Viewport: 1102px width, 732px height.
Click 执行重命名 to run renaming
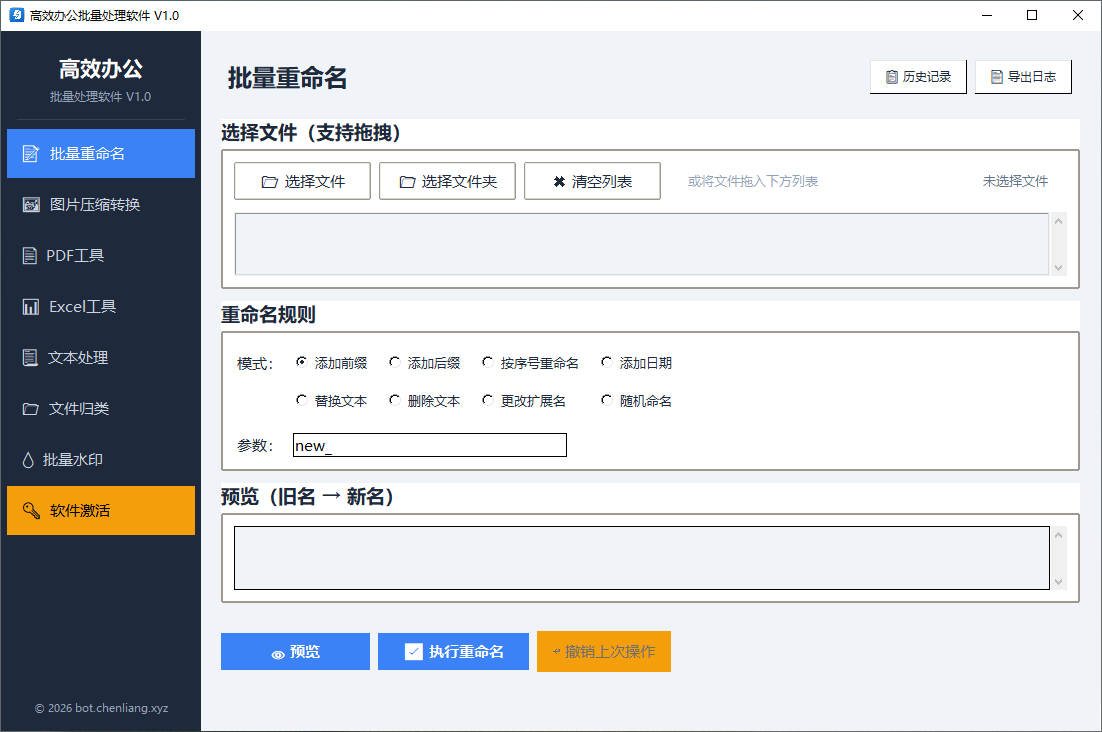point(453,652)
